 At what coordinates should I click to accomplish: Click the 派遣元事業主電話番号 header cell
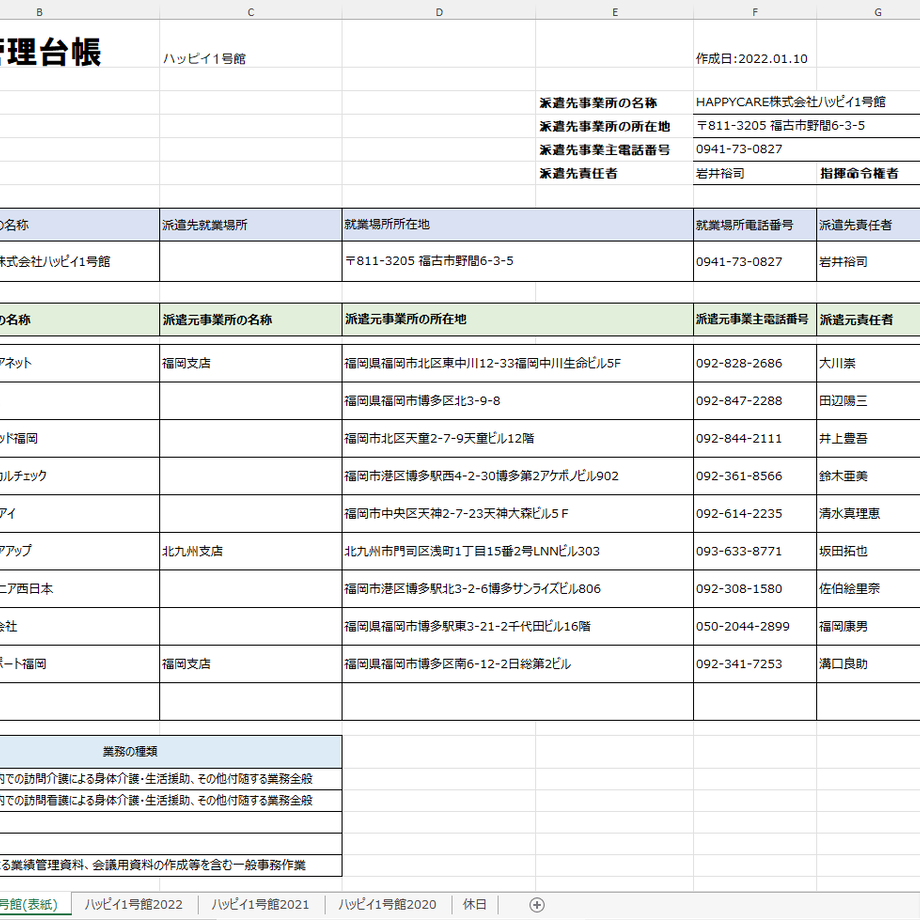click(x=755, y=320)
